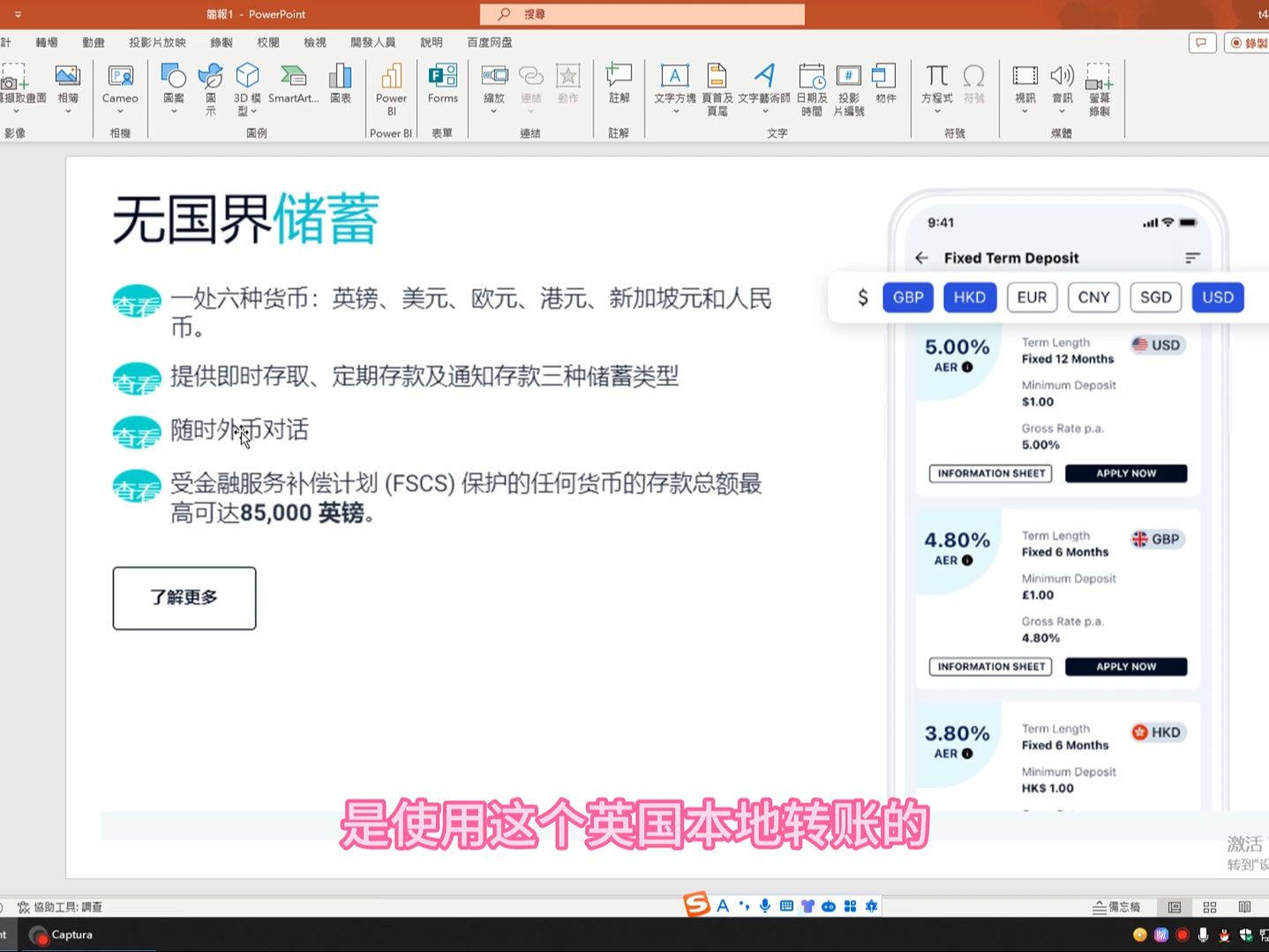This screenshot has width=1269, height=952.
Task: Toggle the HKD currency filter chip
Action: pos(969,297)
